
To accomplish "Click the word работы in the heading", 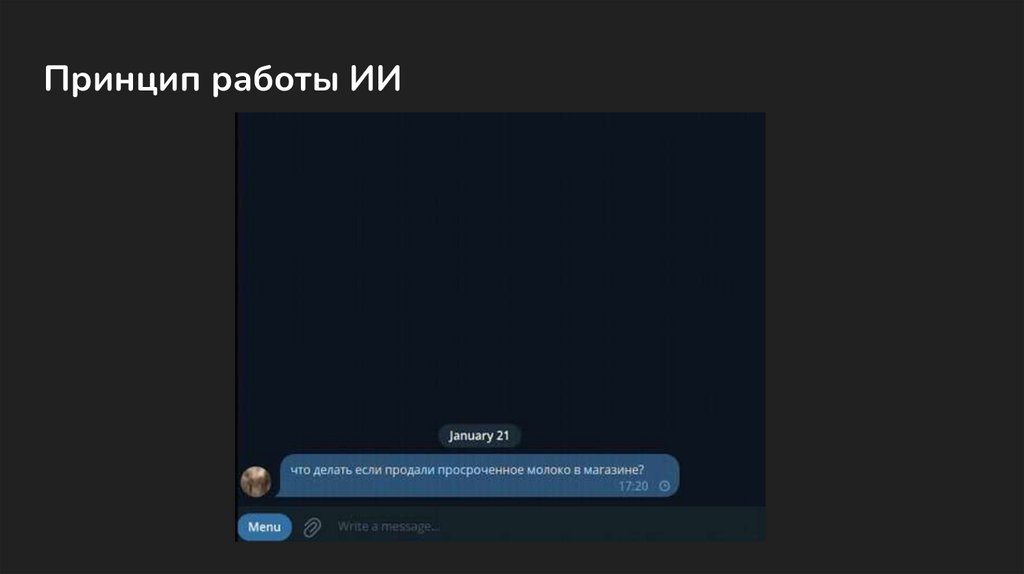I will [275, 80].
